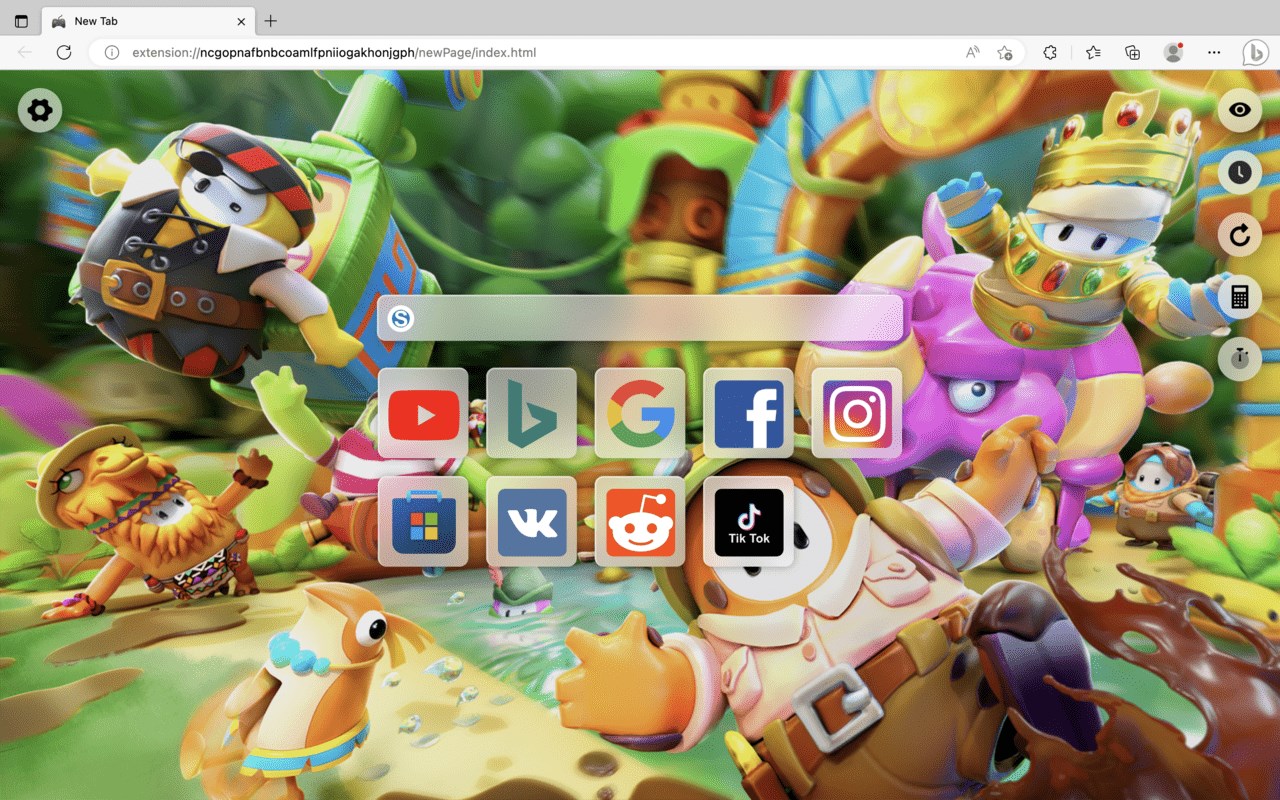1280x800 pixels.
Task: Open the browser Settings and more menu
Action: click(x=1214, y=52)
